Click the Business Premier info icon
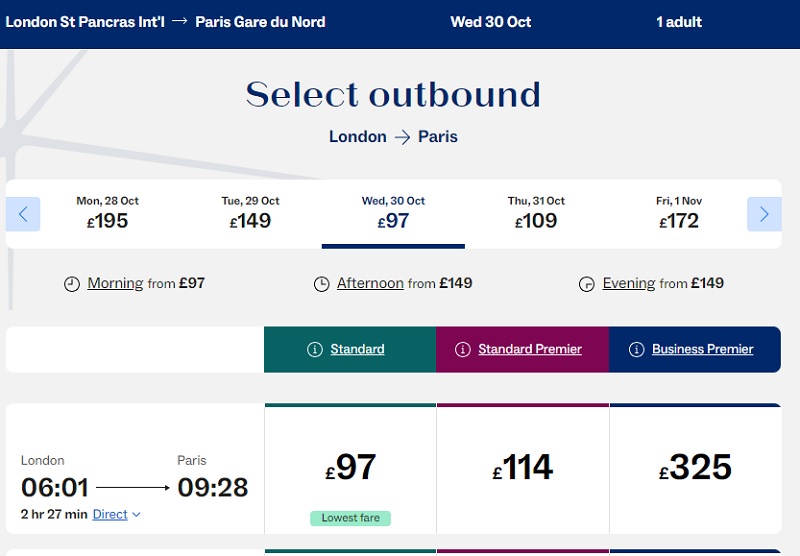This screenshot has height=556, width=800. point(636,350)
